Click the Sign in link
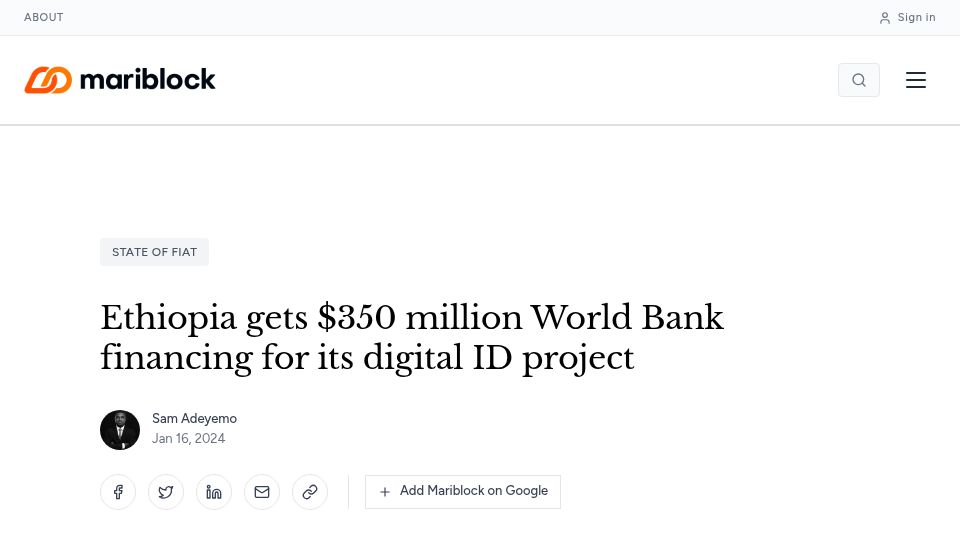The image size is (960, 540). (907, 18)
